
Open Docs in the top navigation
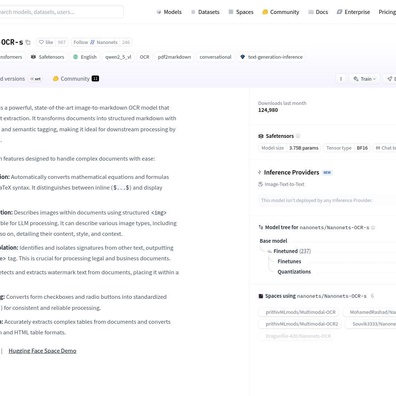pyautogui.click(x=318, y=12)
